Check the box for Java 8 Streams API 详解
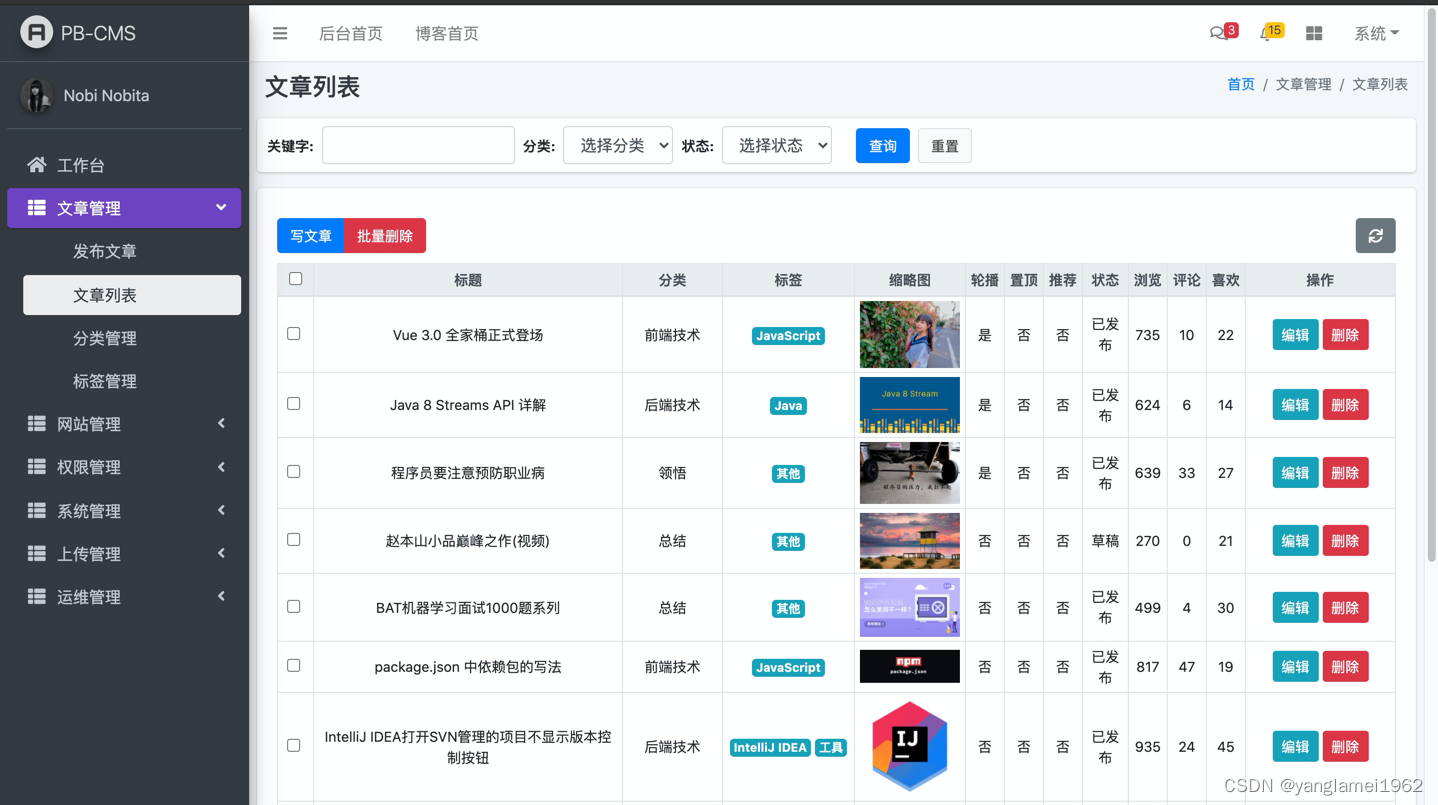Screen dimensions: 1438x805 [x=294, y=404]
